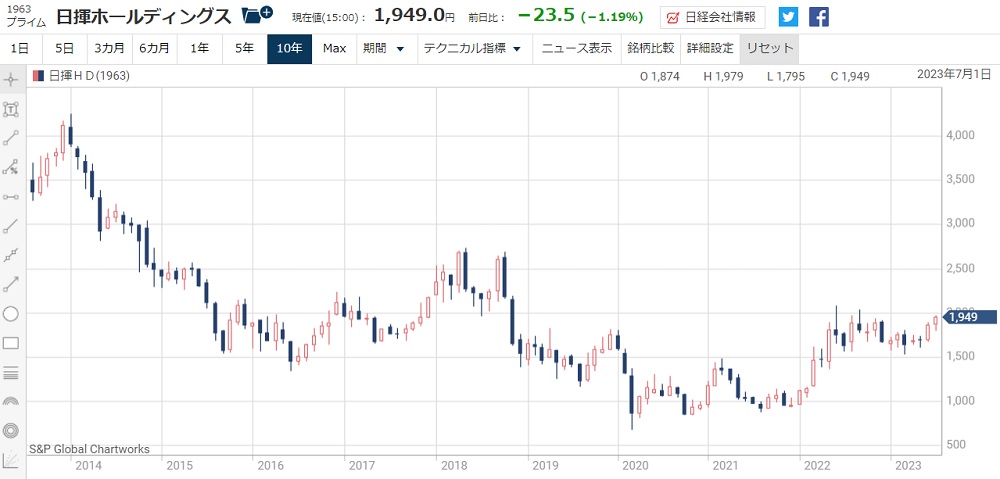Select the horizontal segment tool

[x=11, y=197]
